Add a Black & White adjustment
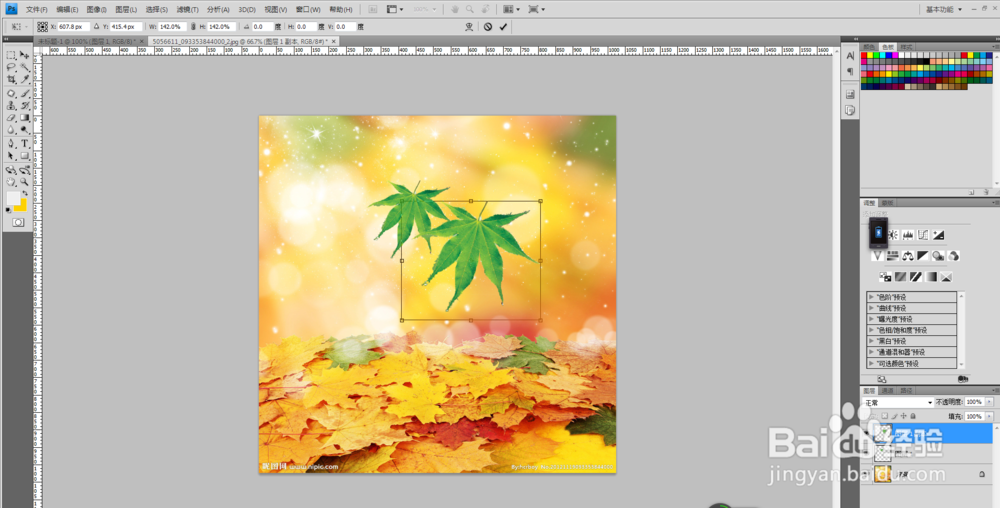This screenshot has height=508, width=1000. click(923, 256)
